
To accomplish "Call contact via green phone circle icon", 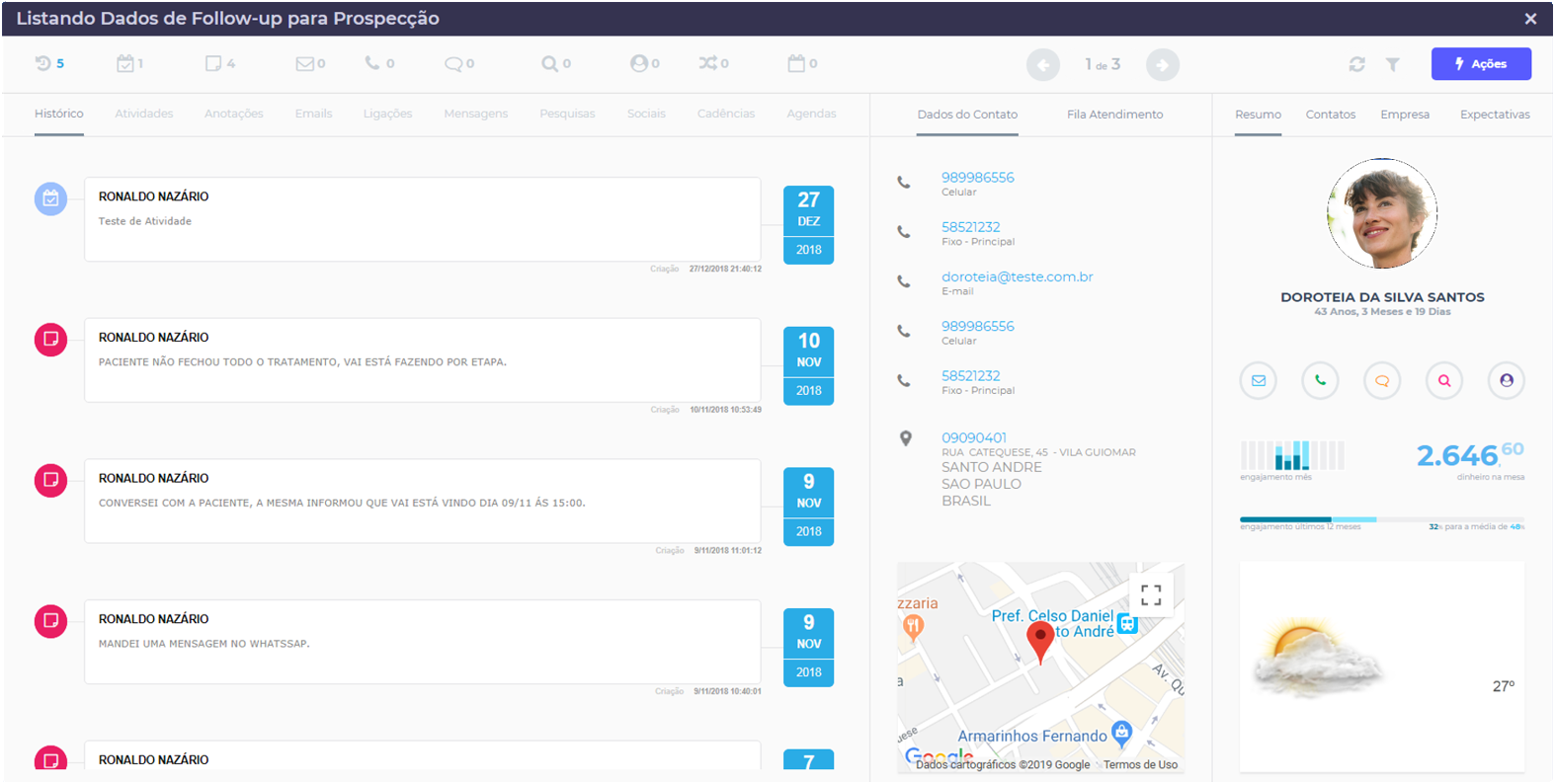I will coord(1320,380).
